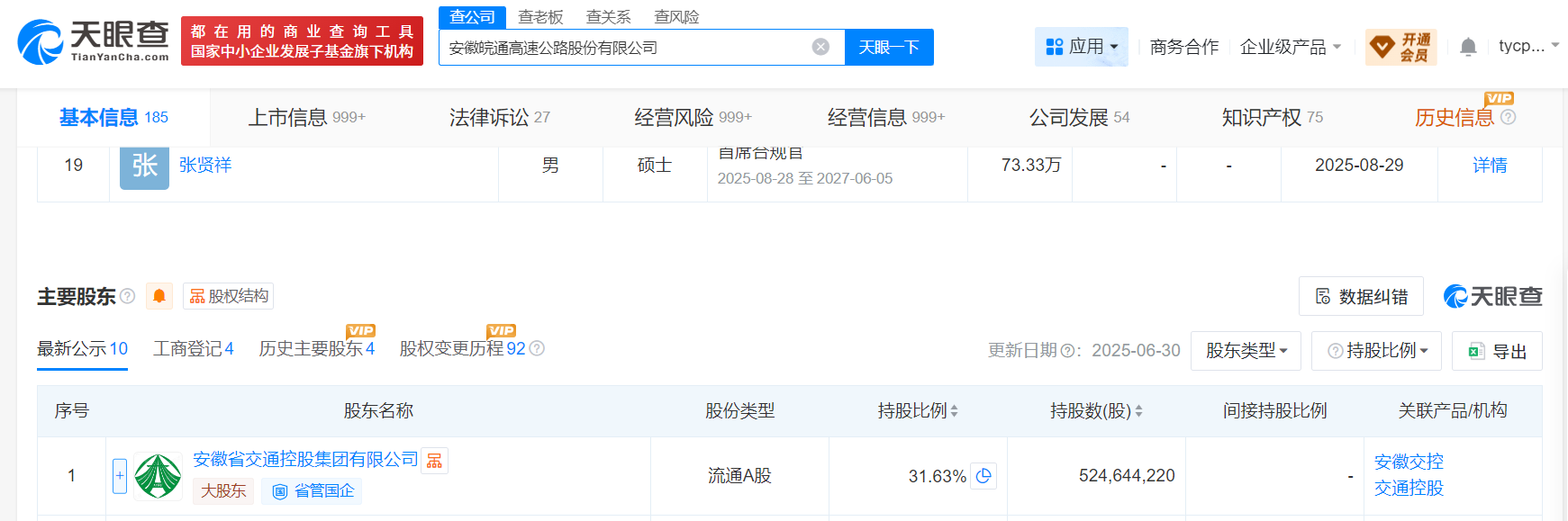Switch to 法律诉讼 tab
The image size is (1568, 521).
pos(499,117)
